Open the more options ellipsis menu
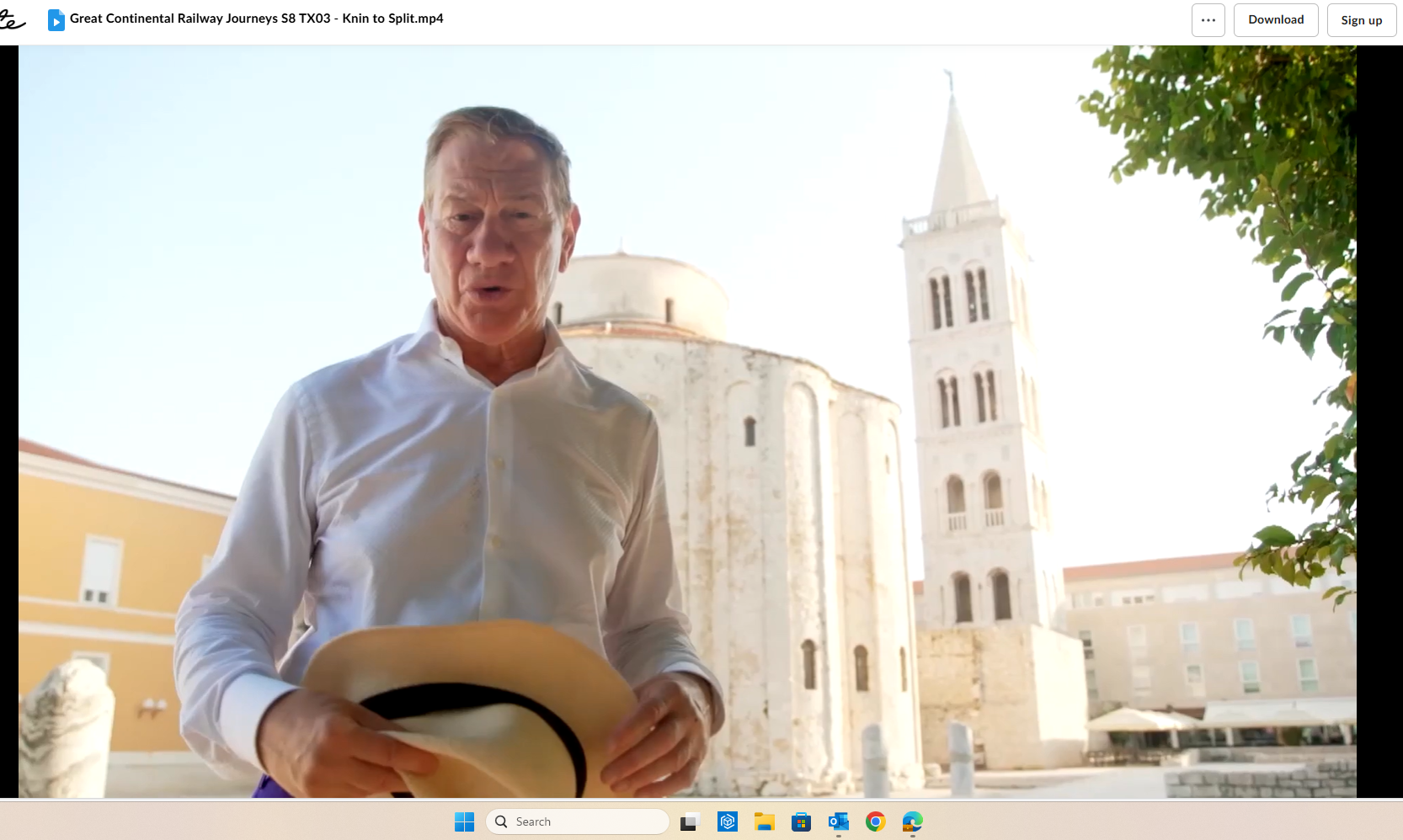The image size is (1403, 840). [1208, 20]
